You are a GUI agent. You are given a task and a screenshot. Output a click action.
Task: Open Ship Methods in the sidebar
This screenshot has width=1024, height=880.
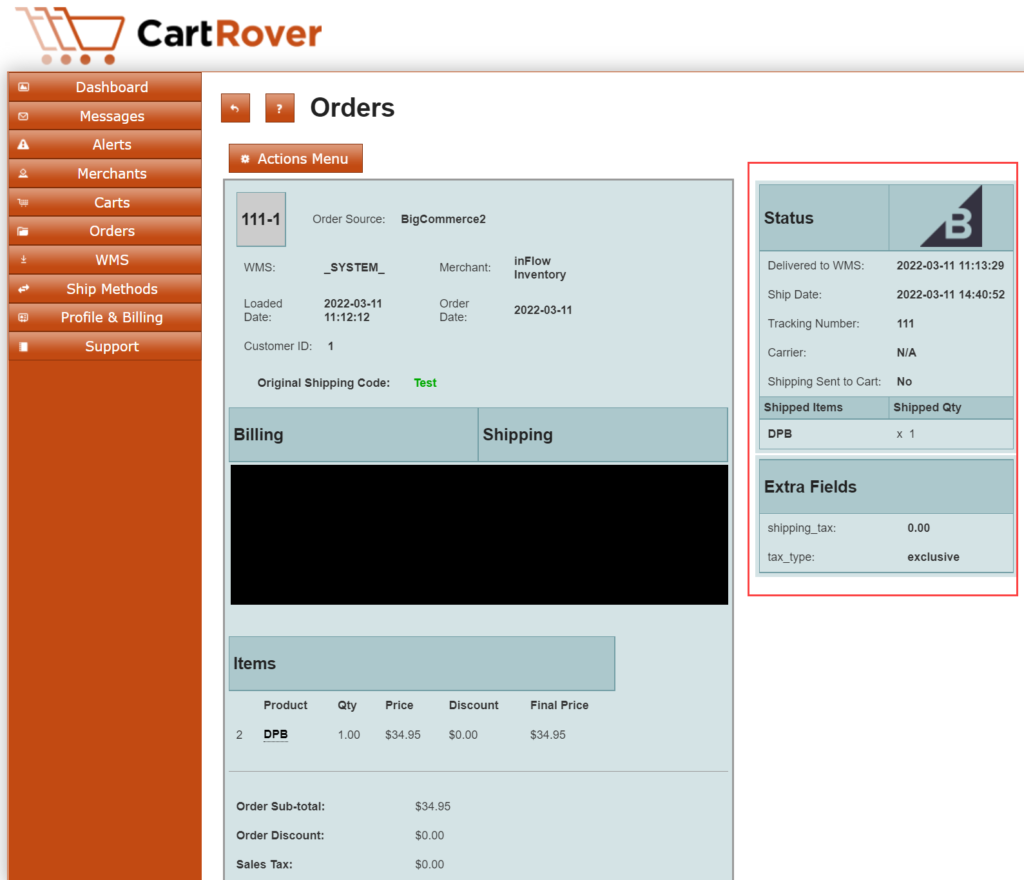(104, 289)
